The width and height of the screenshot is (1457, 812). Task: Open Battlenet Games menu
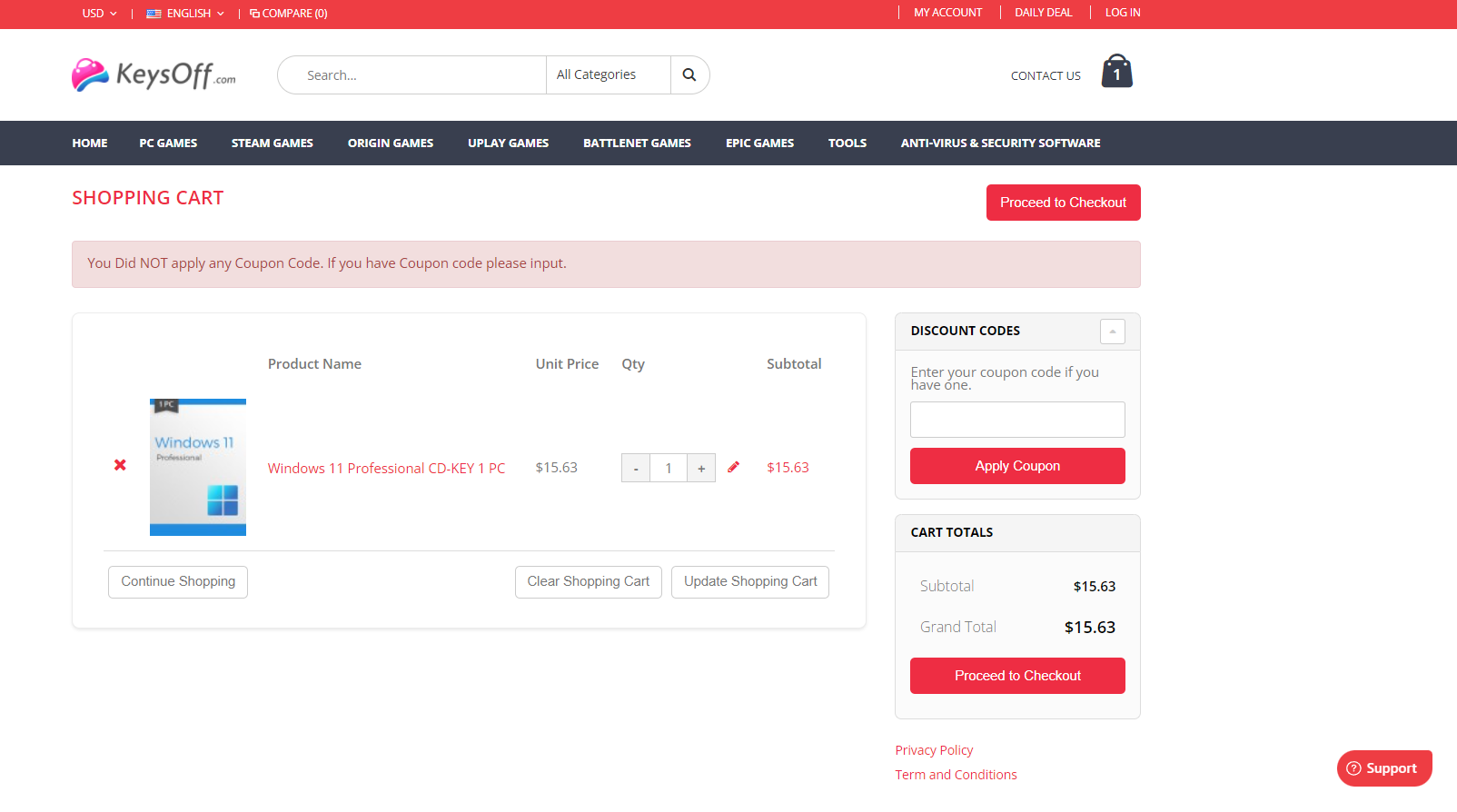coord(637,144)
